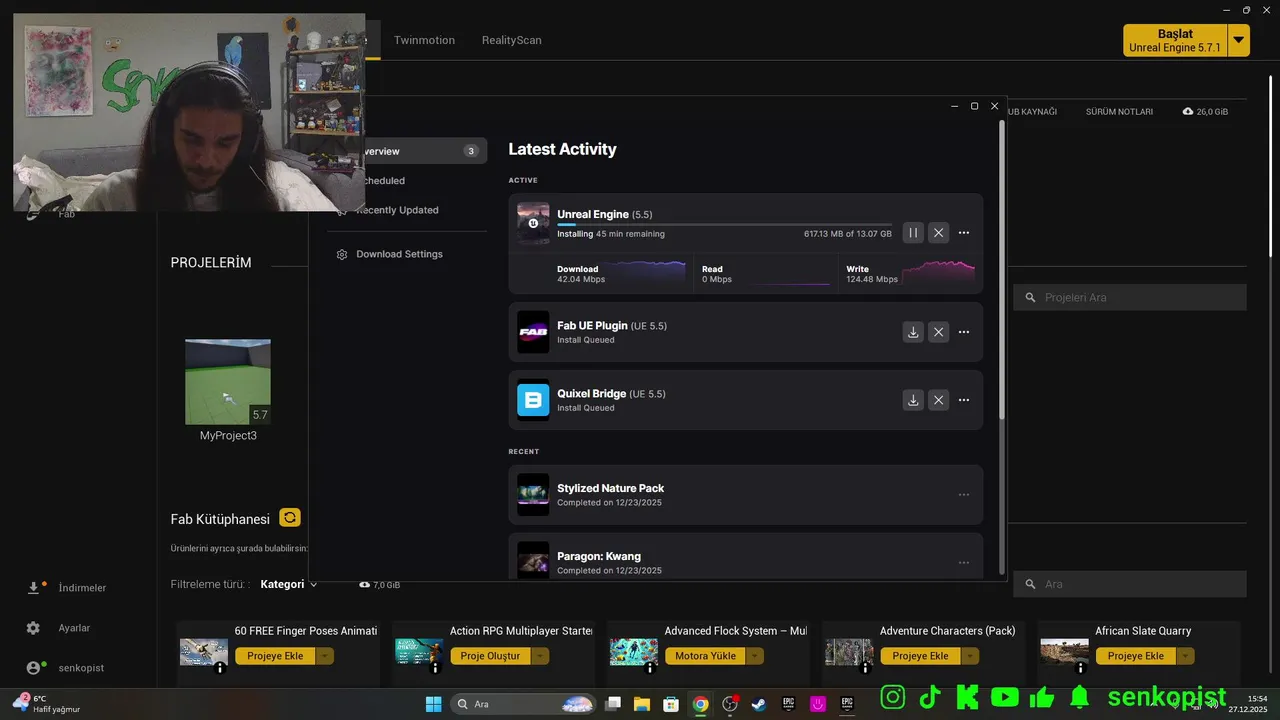1280x720 pixels.
Task: Show info for Action RPG Multiplayer Starter
Action: [435, 668]
